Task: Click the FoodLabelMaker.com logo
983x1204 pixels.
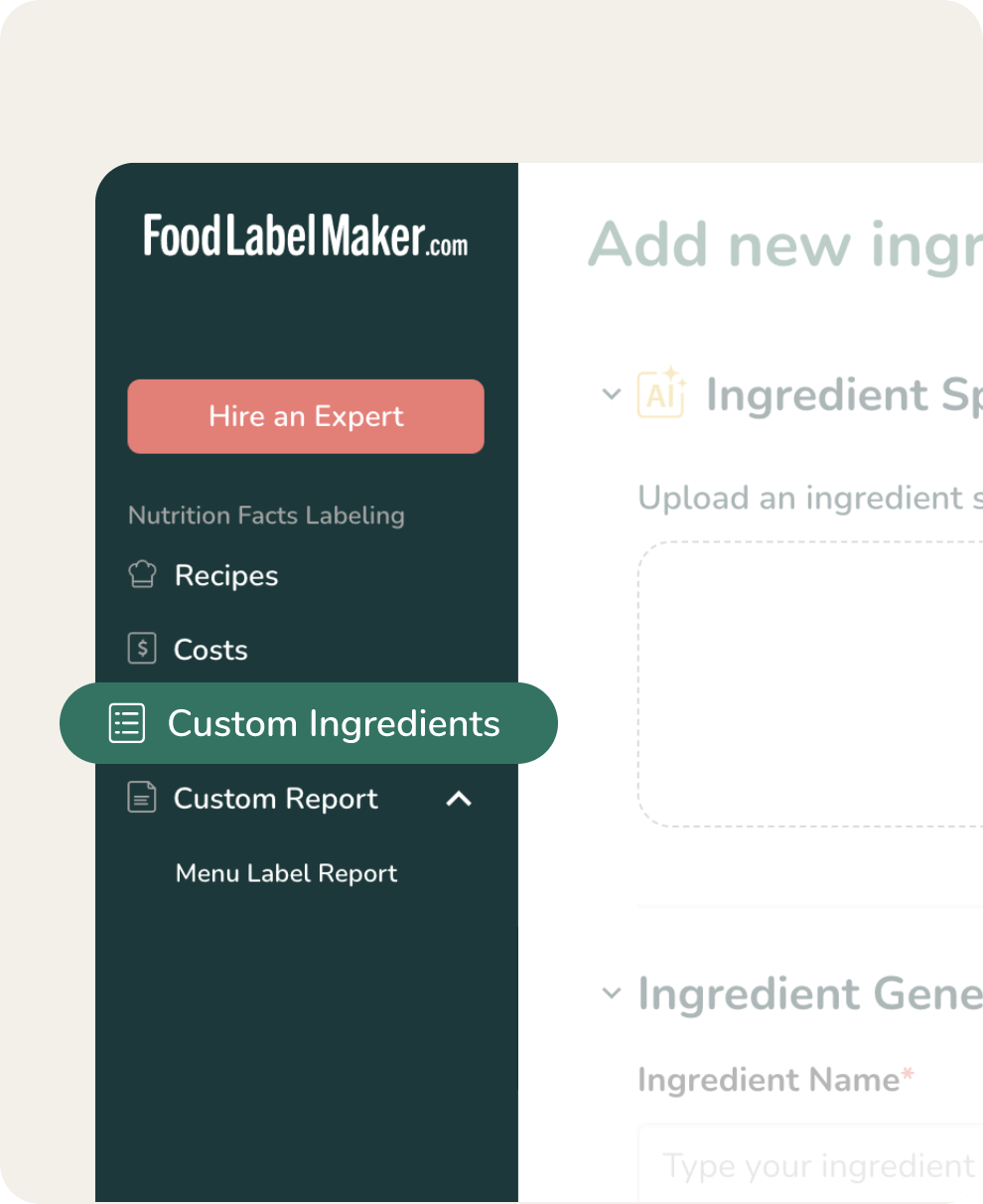Action: [305, 236]
